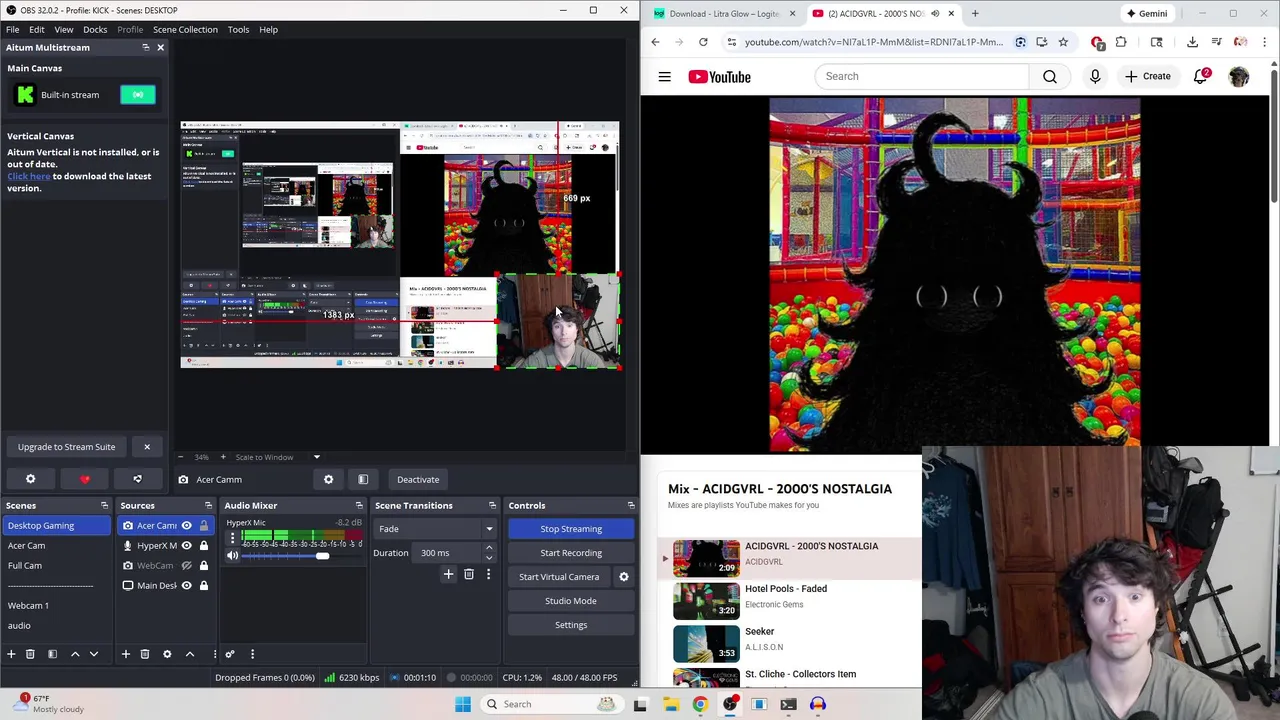Screen dimensions: 1280x720
Task: Undock the Aitum Multistream panel
Action: tap(146, 48)
